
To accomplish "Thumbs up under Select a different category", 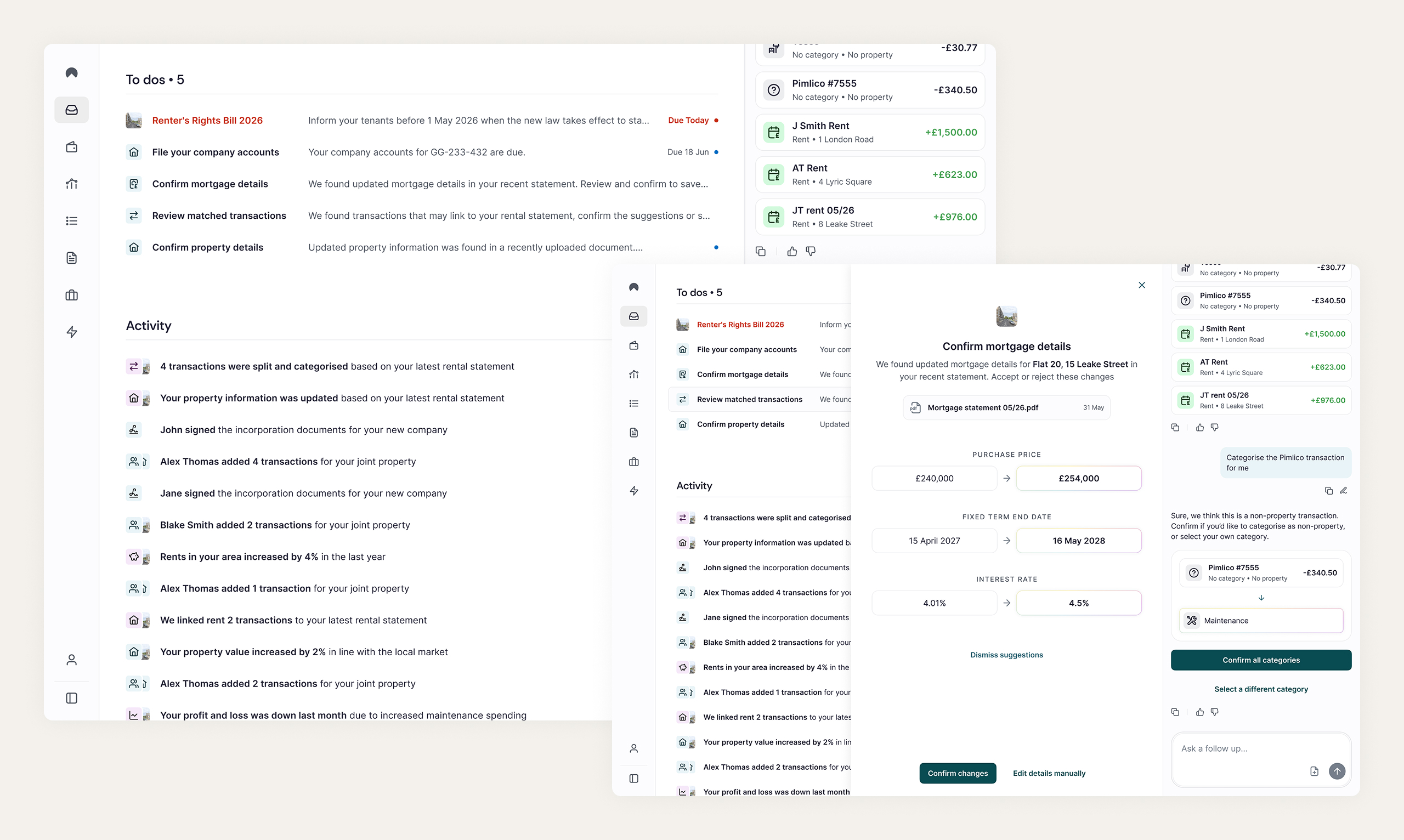I will point(1199,712).
